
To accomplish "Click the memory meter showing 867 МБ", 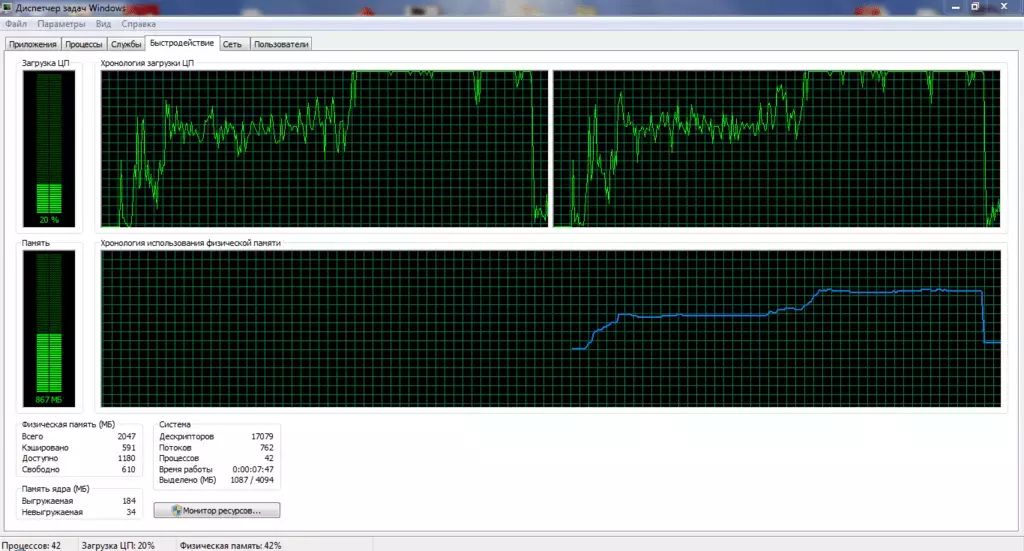I will tap(49, 328).
